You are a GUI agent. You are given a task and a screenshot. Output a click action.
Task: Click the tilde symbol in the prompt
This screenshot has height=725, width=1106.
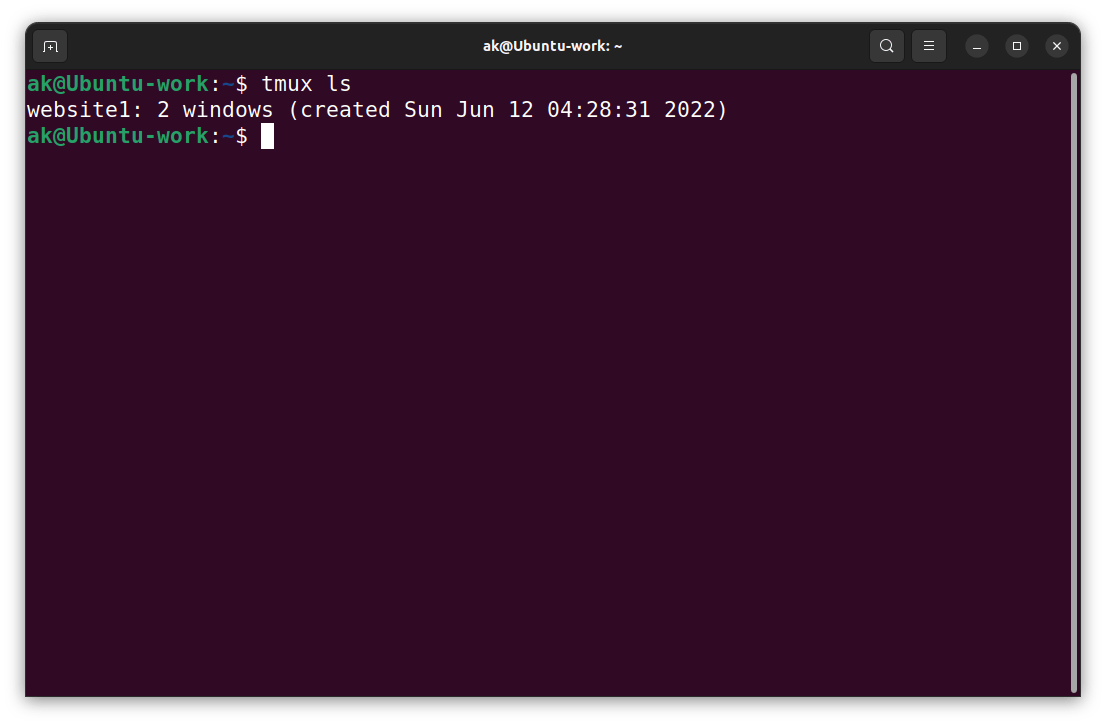[228, 136]
